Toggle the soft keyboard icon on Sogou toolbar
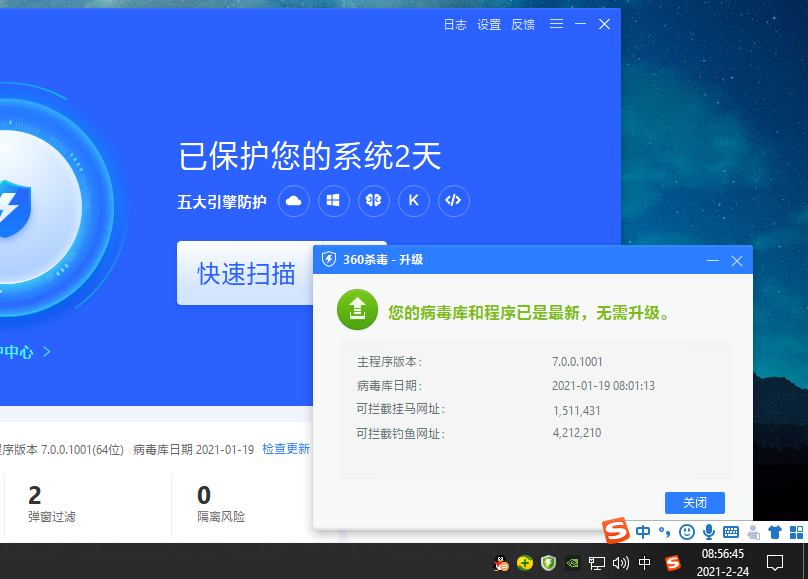 point(729,531)
